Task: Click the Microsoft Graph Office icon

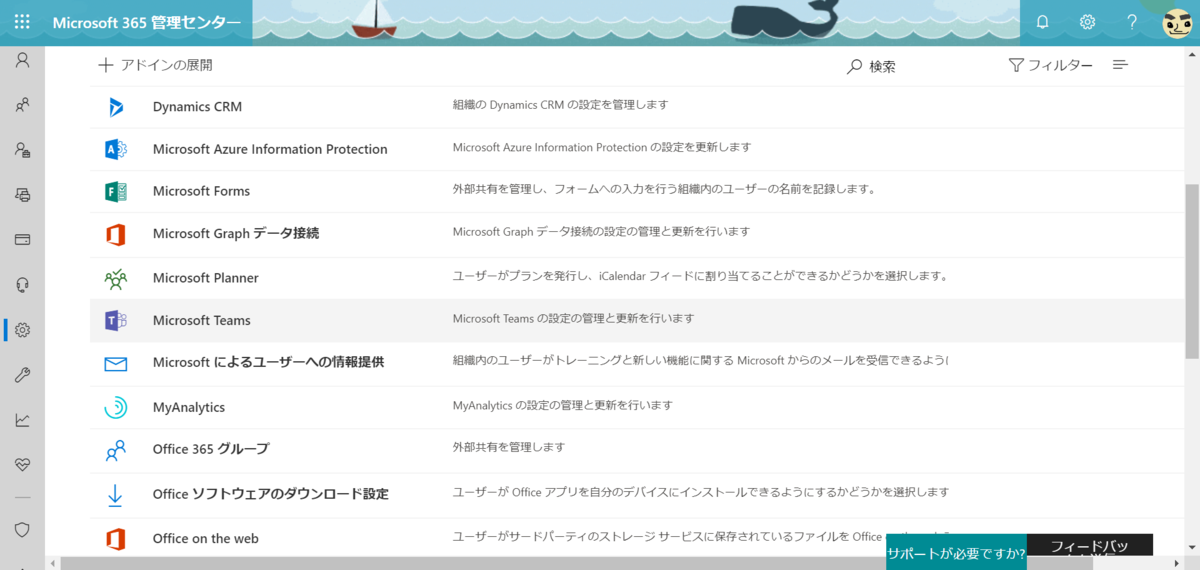Action: pyautogui.click(x=116, y=234)
